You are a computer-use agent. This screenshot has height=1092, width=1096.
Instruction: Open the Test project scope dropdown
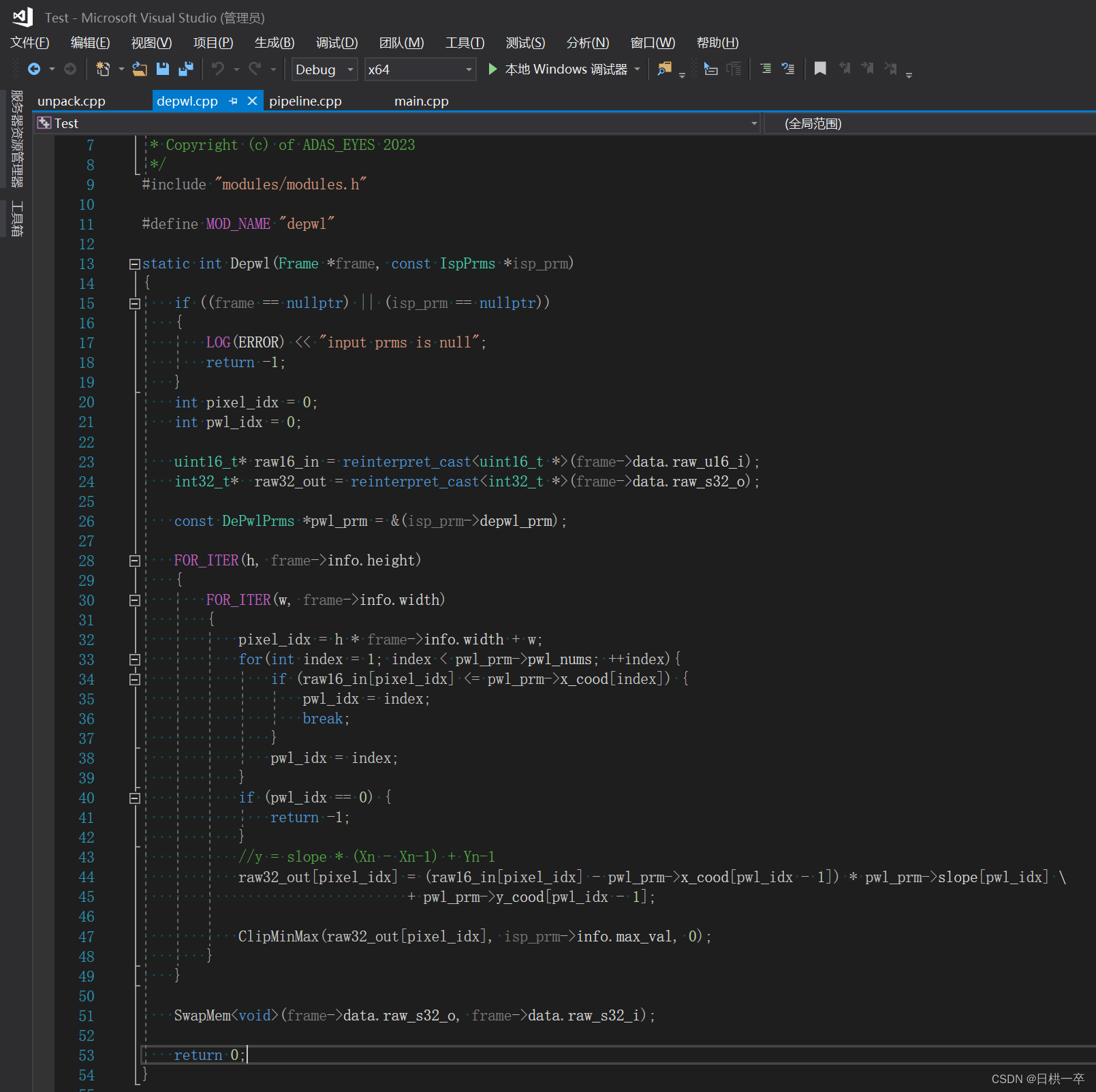(x=753, y=123)
